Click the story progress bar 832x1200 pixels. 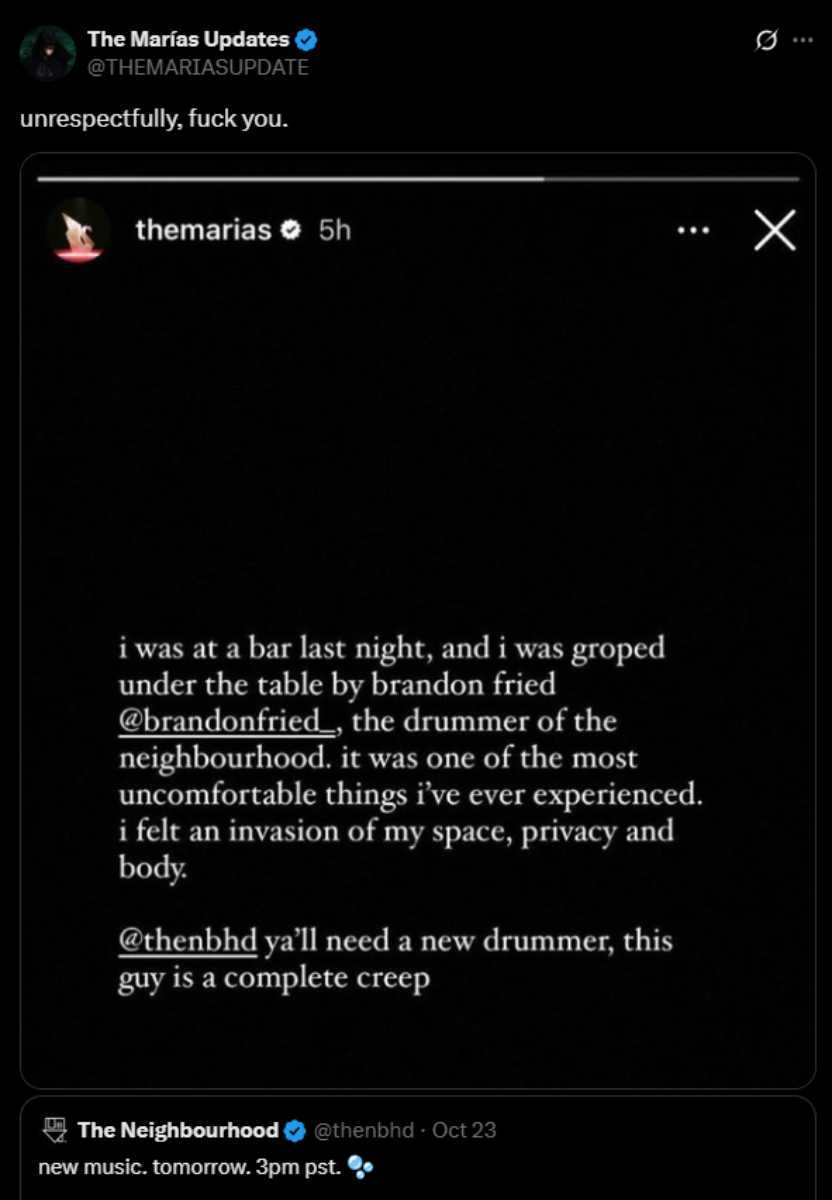(x=418, y=180)
